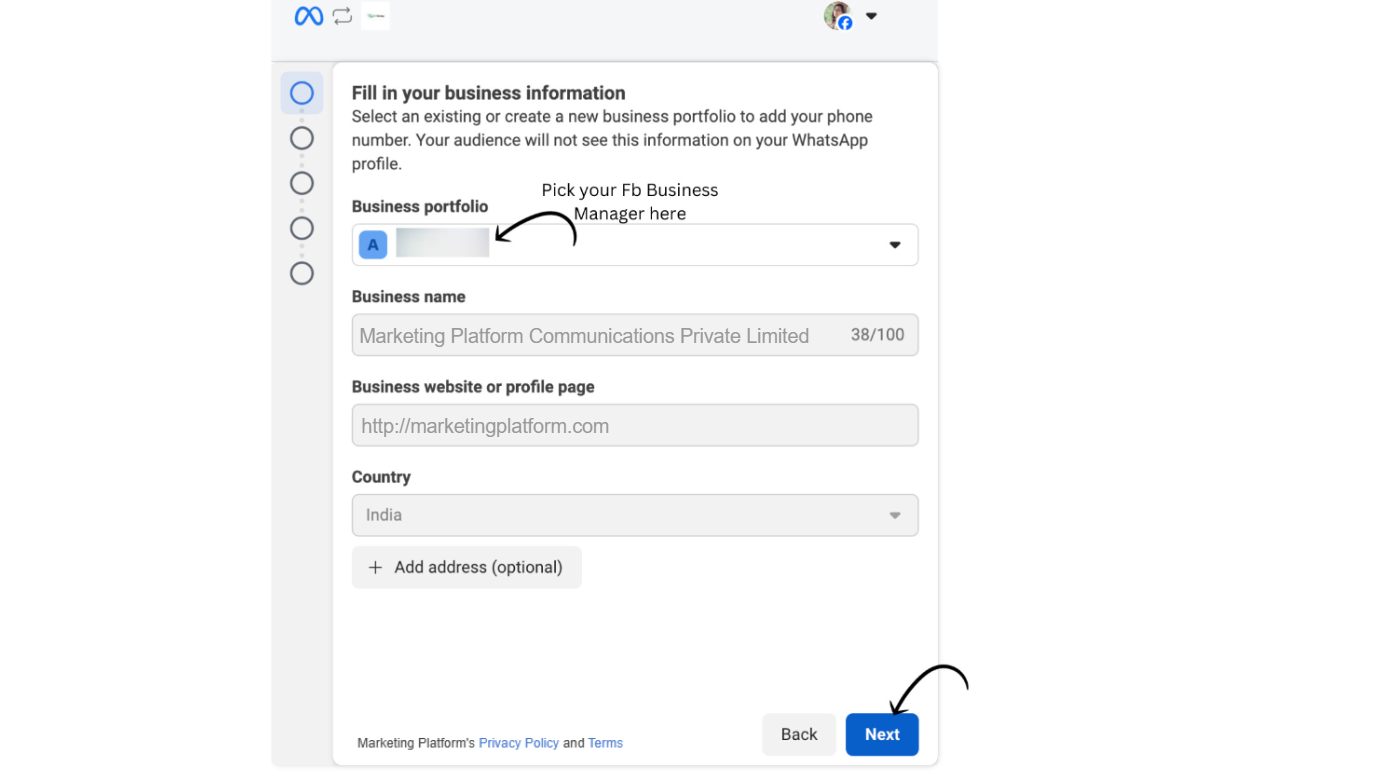The image size is (1384, 774).
Task: Expand the account dropdown arrow in header
Action: pyautogui.click(x=871, y=16)
